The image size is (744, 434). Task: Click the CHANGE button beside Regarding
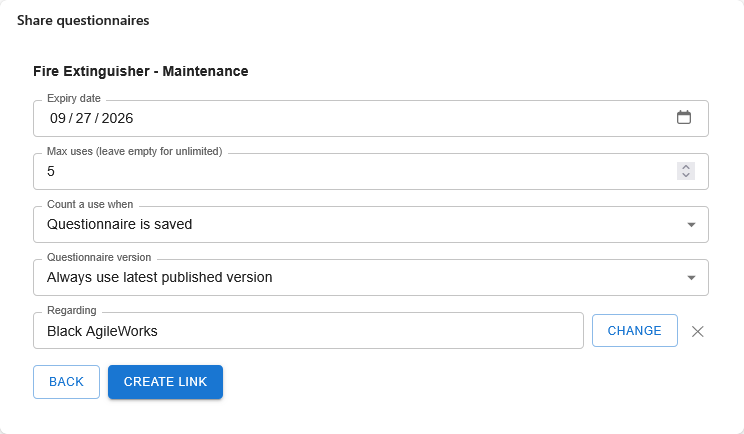634,331
